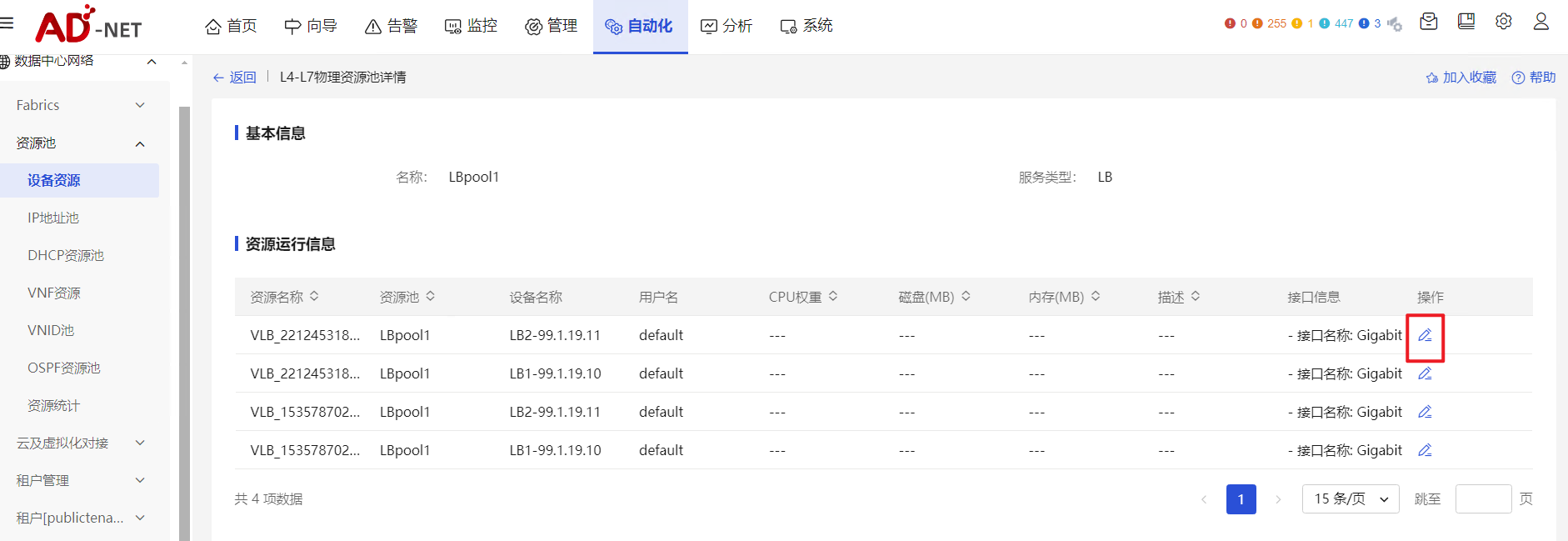Click the edit icon for LB2-99.1.19.11 first row

click(x=1425, y=335)
